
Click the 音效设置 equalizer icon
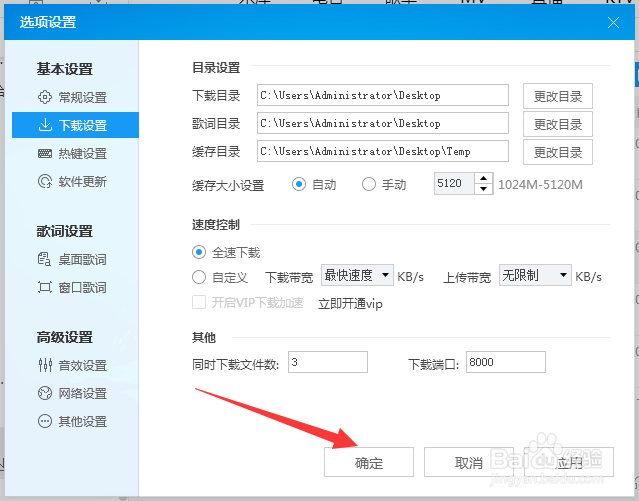pos(45,365)
